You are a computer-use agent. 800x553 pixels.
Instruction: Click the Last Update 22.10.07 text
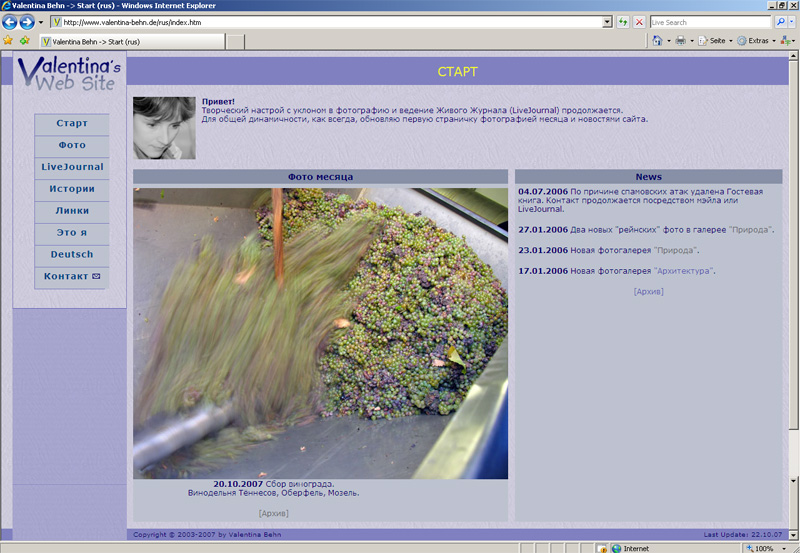(743, 535)
